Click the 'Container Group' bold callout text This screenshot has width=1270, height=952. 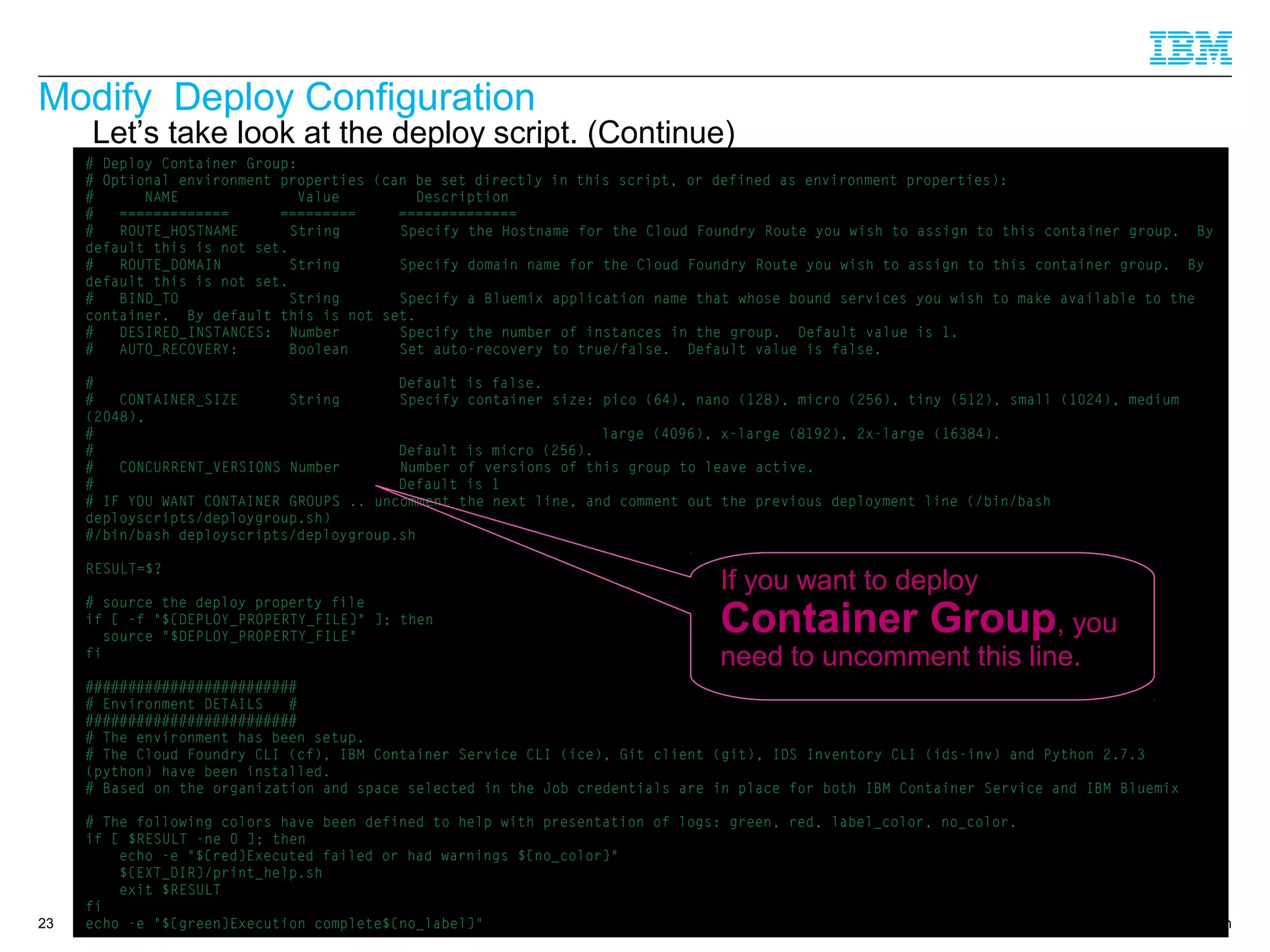click(x=888, y=619)
